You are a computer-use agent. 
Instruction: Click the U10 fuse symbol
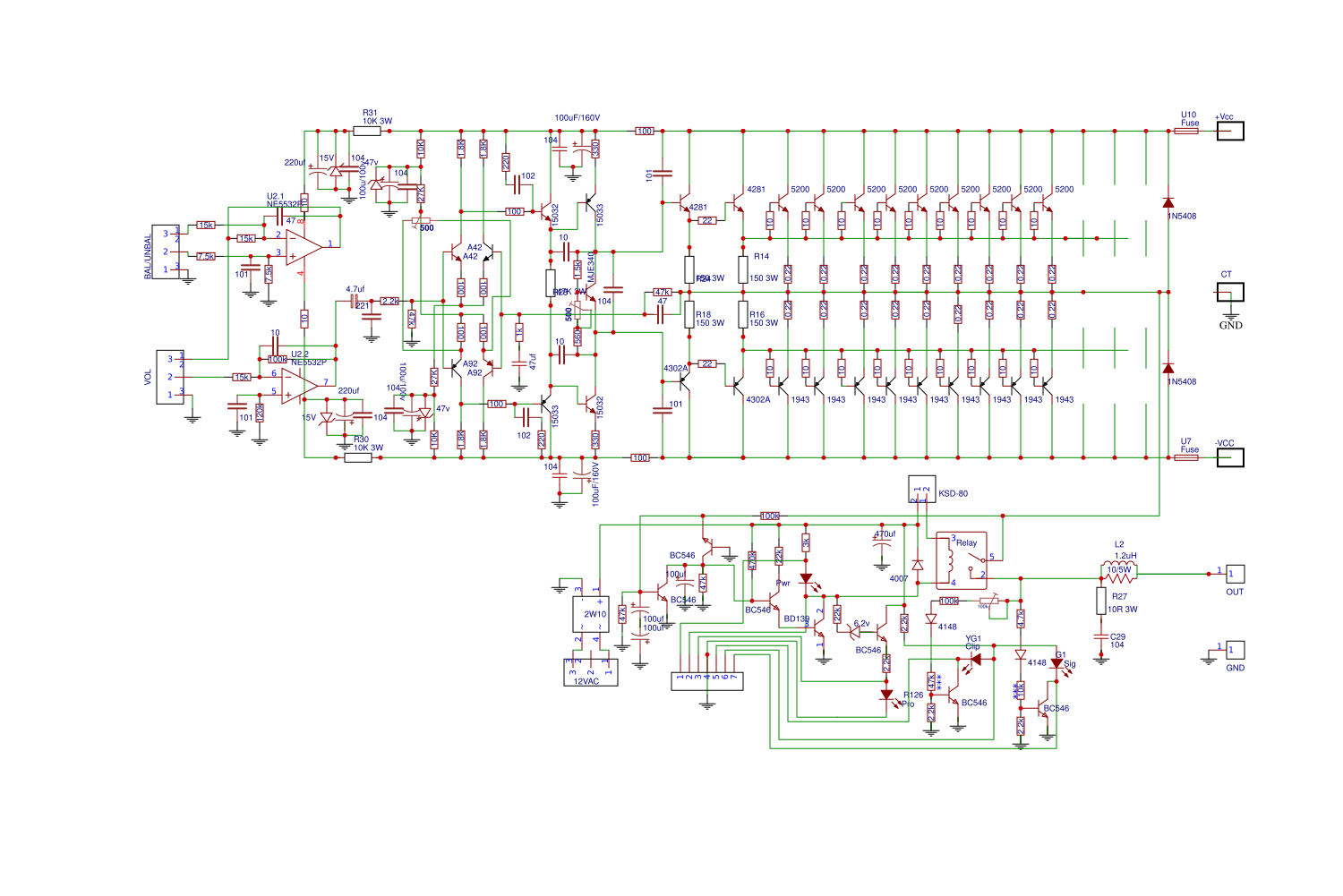click(x=1186, y=131)
